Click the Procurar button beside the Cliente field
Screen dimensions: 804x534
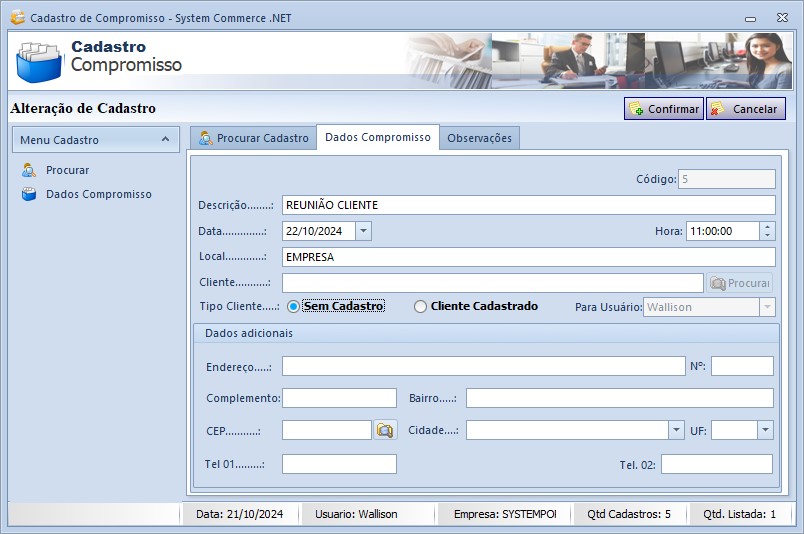click(x=740, y=283)
